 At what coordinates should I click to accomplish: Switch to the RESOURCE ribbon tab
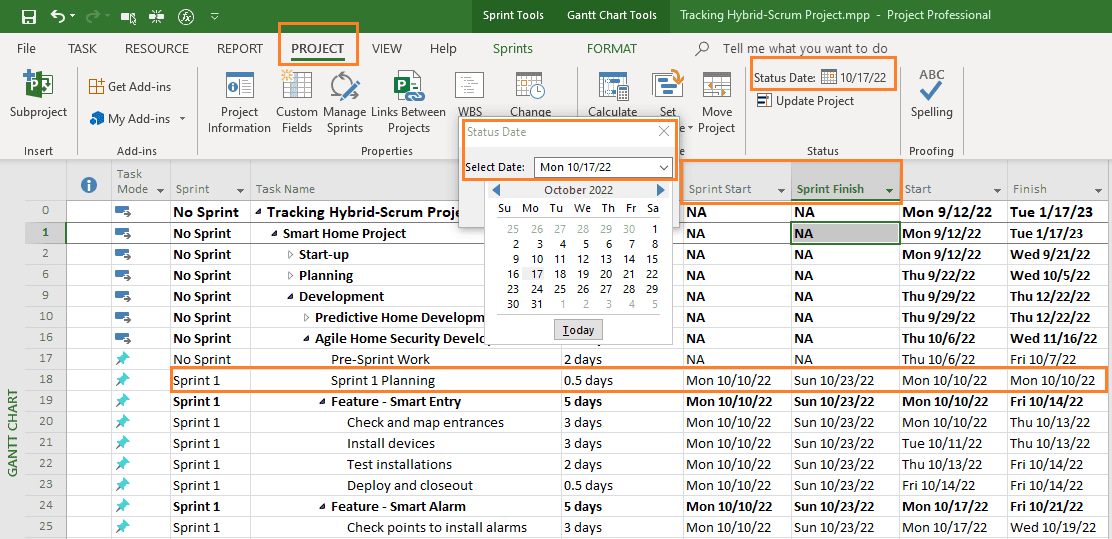pos(157,49)
